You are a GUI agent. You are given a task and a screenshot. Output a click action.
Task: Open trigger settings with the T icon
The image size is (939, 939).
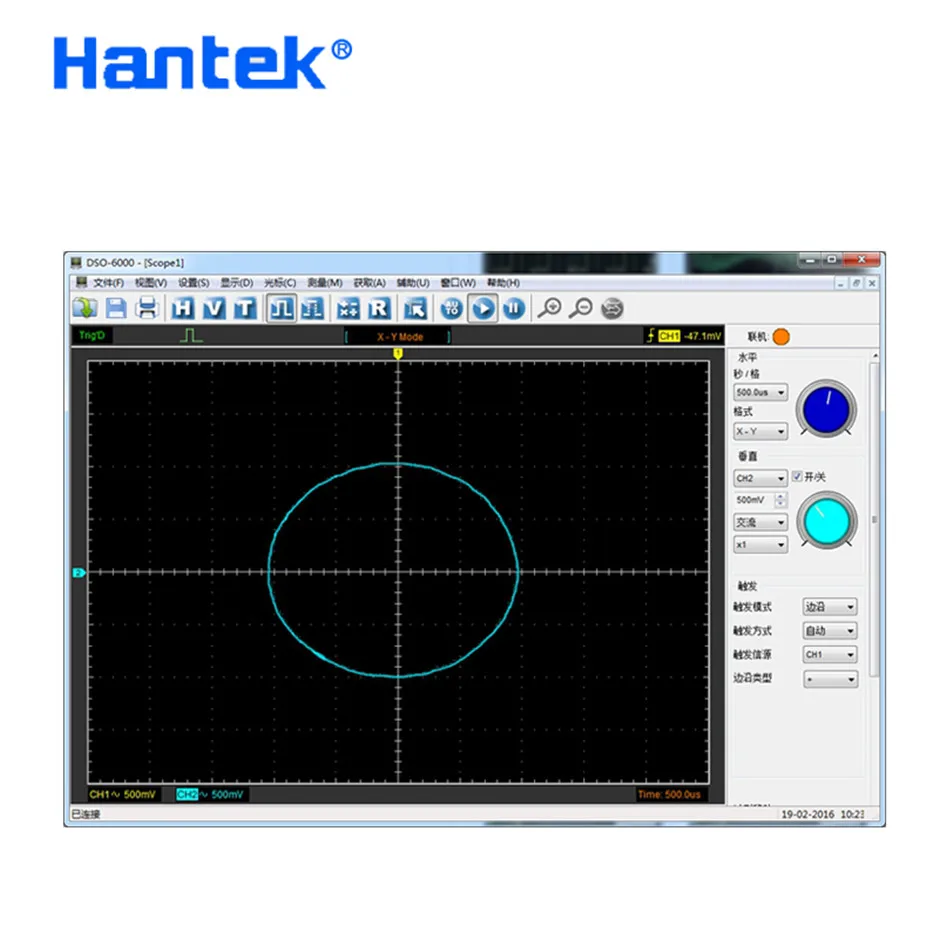tap(245, 308)
